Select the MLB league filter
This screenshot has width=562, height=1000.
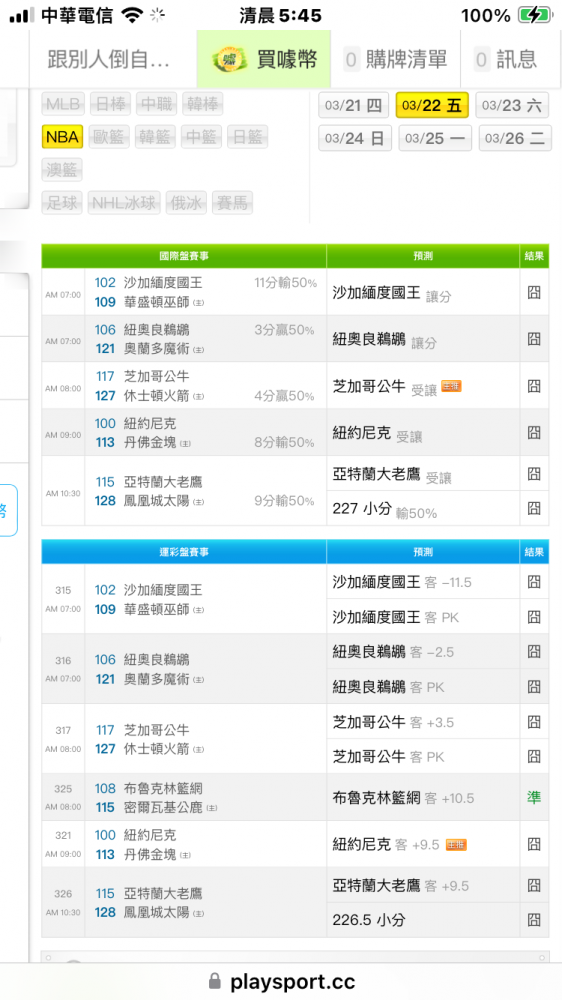pyautogui.click(x=63, y=103)
